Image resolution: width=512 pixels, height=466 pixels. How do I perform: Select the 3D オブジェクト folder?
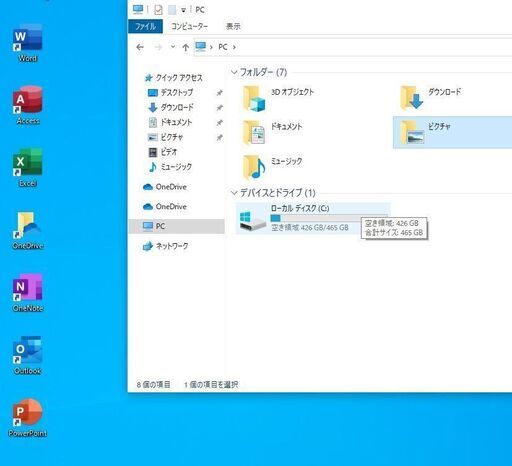(278, 98)
